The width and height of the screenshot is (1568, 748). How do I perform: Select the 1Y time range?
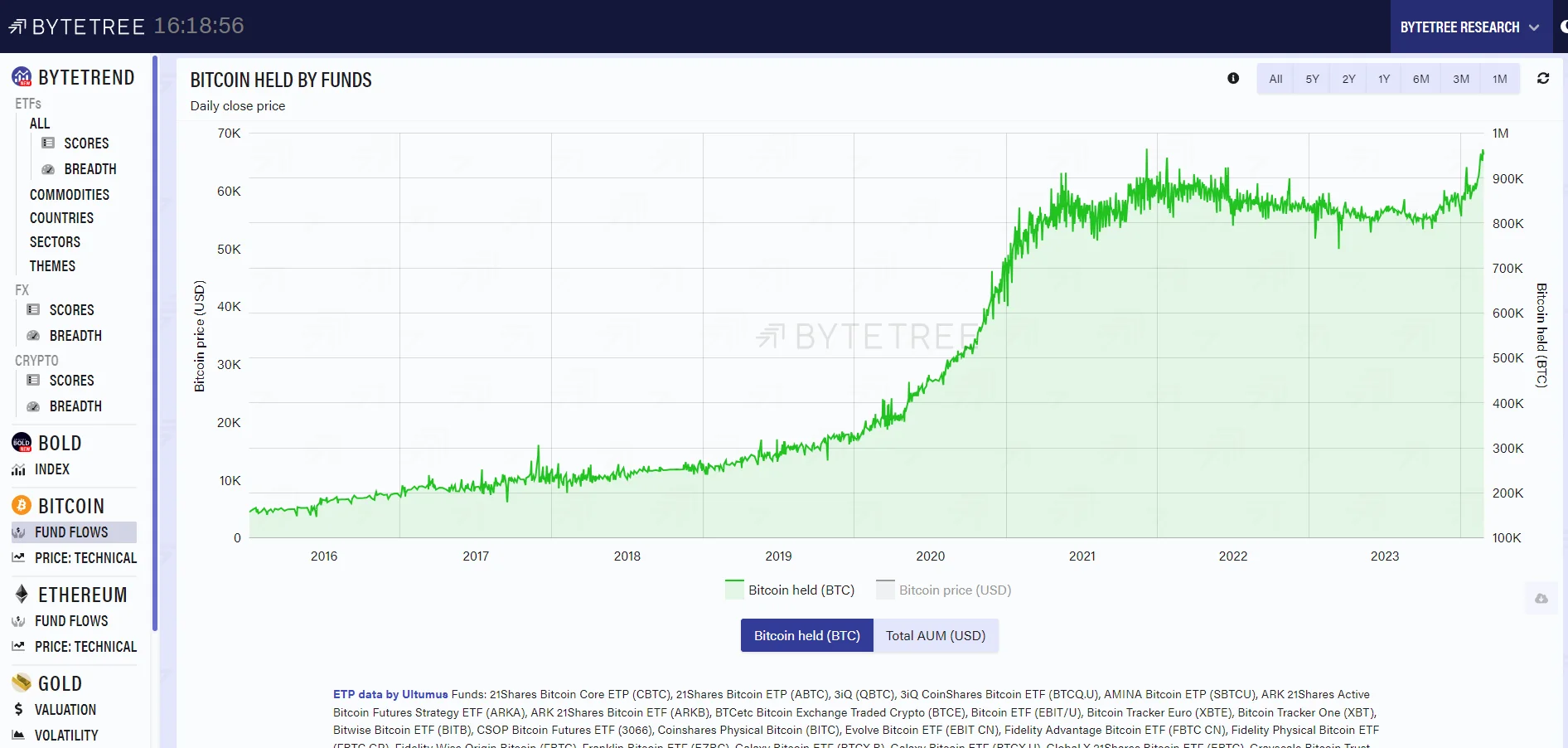(1384, 79)
